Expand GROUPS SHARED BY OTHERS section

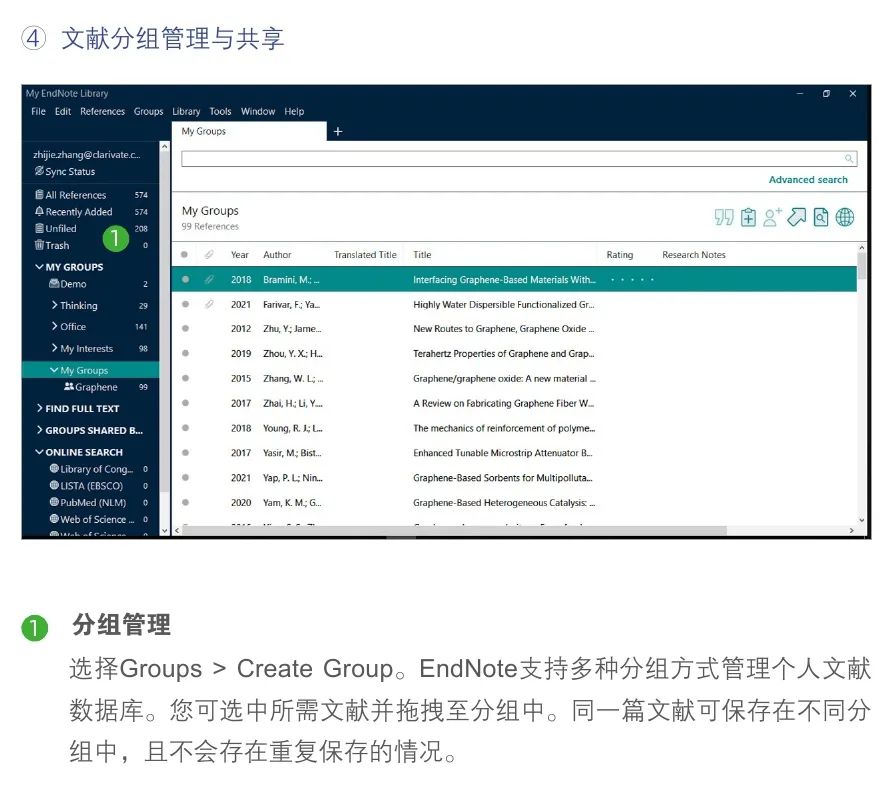tap(39, 430)
